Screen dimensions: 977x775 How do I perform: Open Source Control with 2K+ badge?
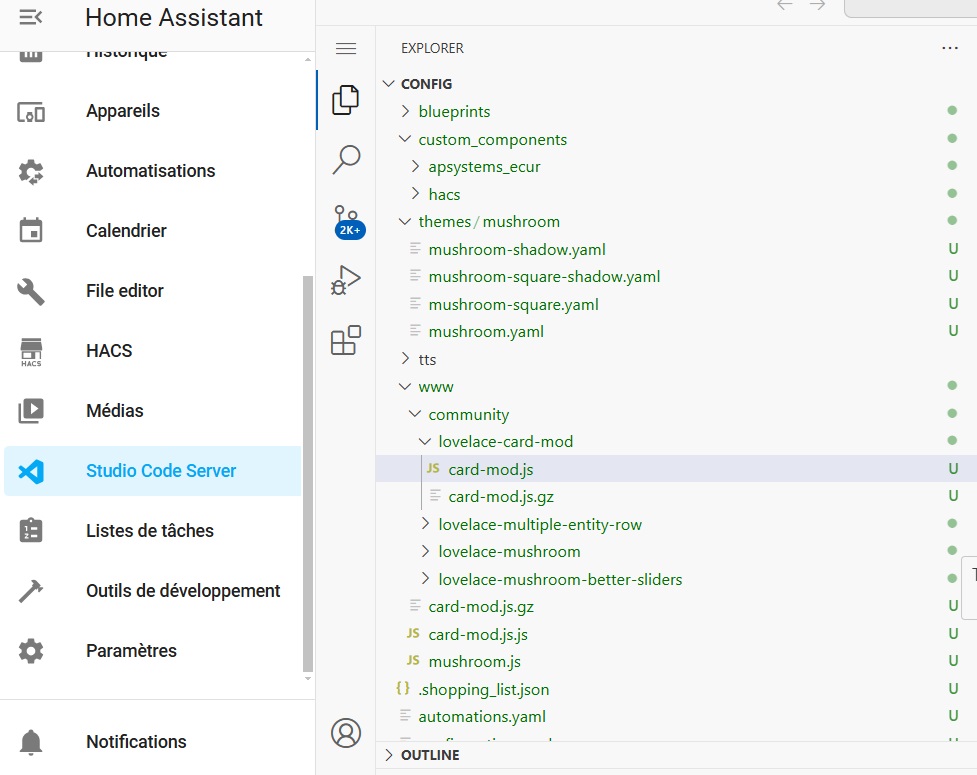coord(347,221)
